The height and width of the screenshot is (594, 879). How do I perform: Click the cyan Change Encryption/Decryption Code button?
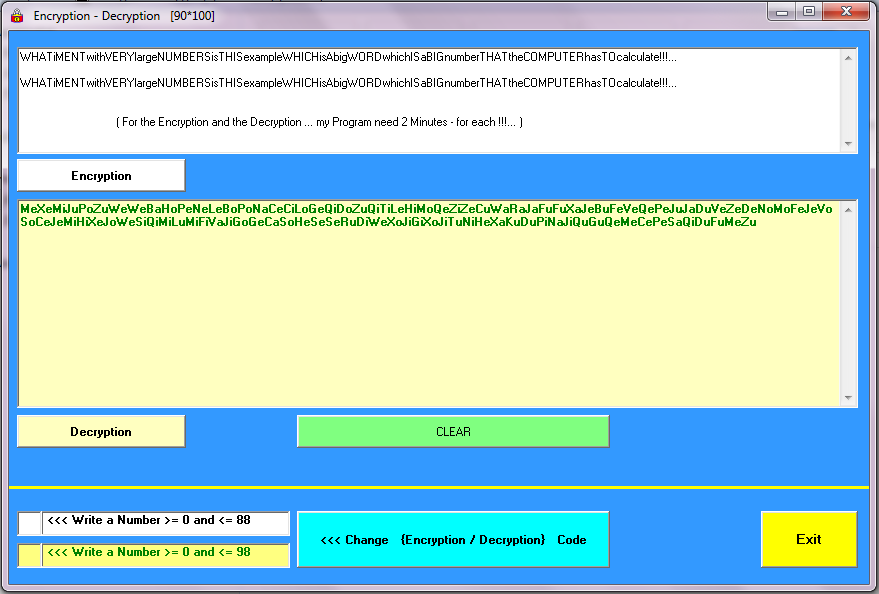coord(453,539)
